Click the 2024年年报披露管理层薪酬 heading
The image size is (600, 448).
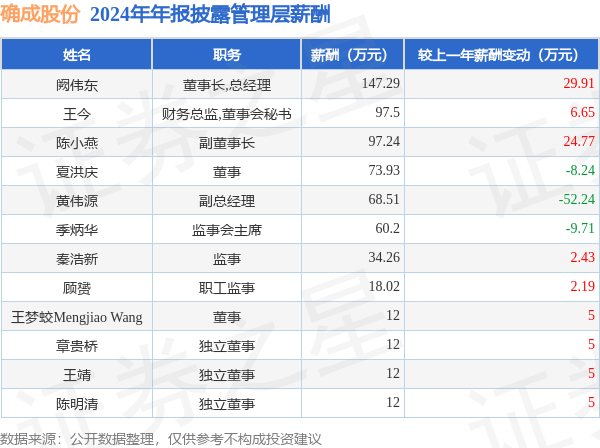(x=210, y=15)
